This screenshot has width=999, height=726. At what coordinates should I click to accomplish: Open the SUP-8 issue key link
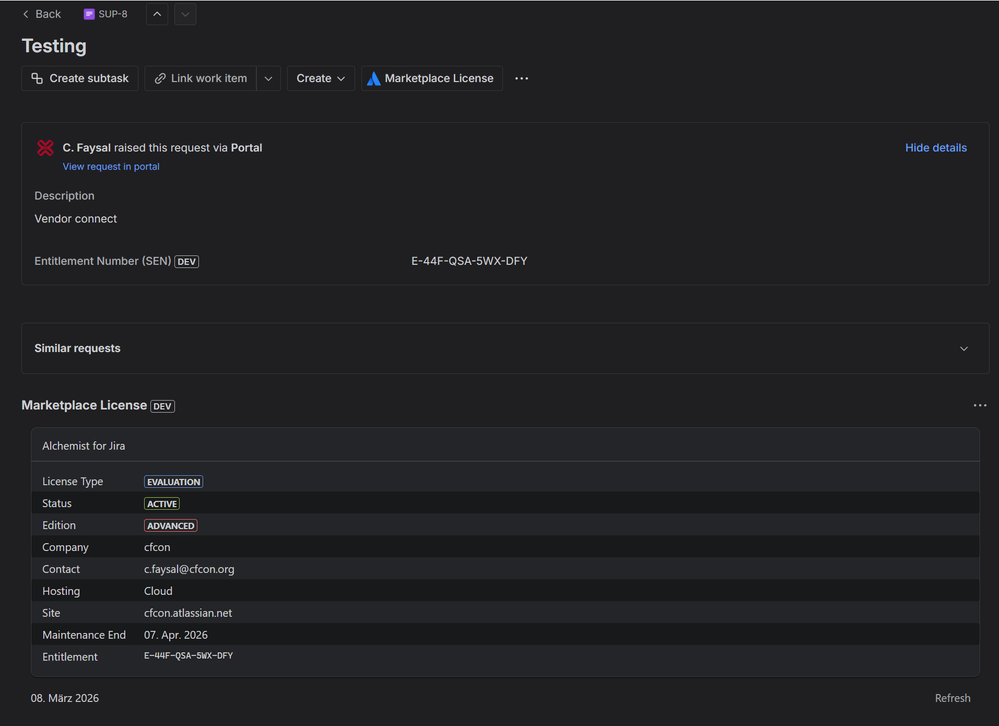[113, 14]
